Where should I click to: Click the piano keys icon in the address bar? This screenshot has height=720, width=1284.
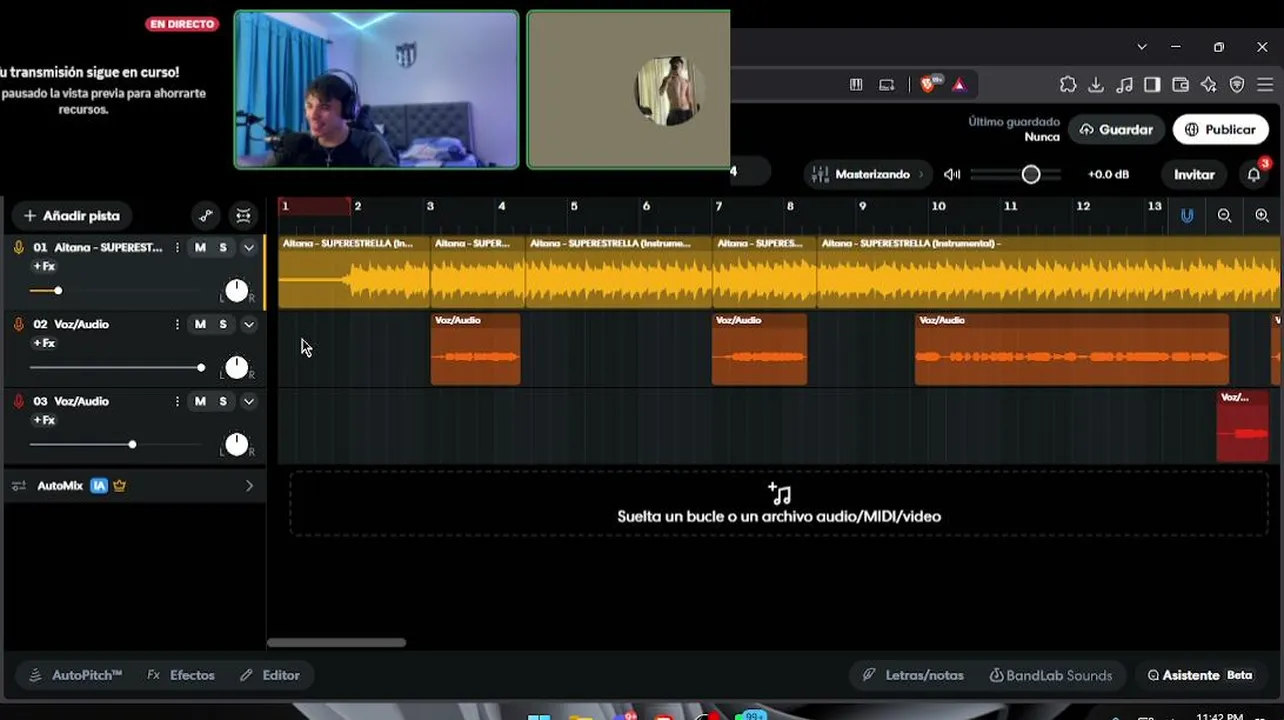click(856, 85)
